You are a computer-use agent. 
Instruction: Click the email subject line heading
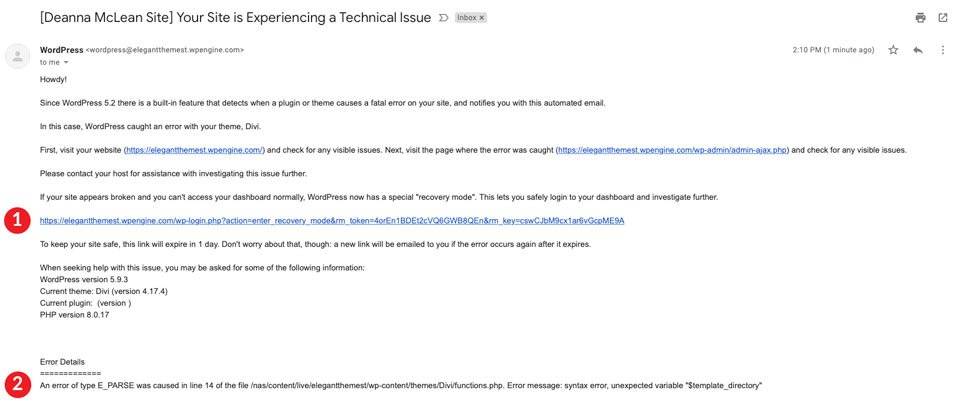point(235,18)
